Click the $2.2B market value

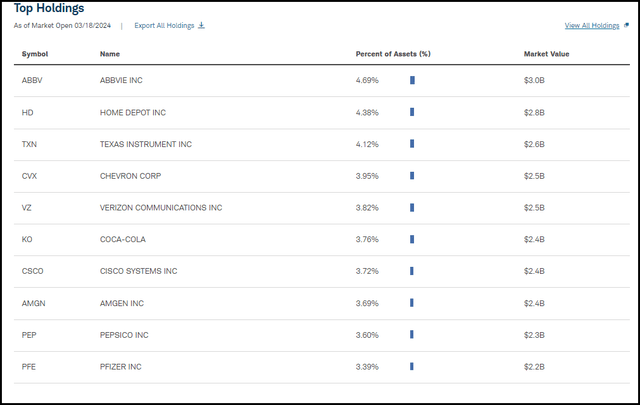tap(534, 367)
